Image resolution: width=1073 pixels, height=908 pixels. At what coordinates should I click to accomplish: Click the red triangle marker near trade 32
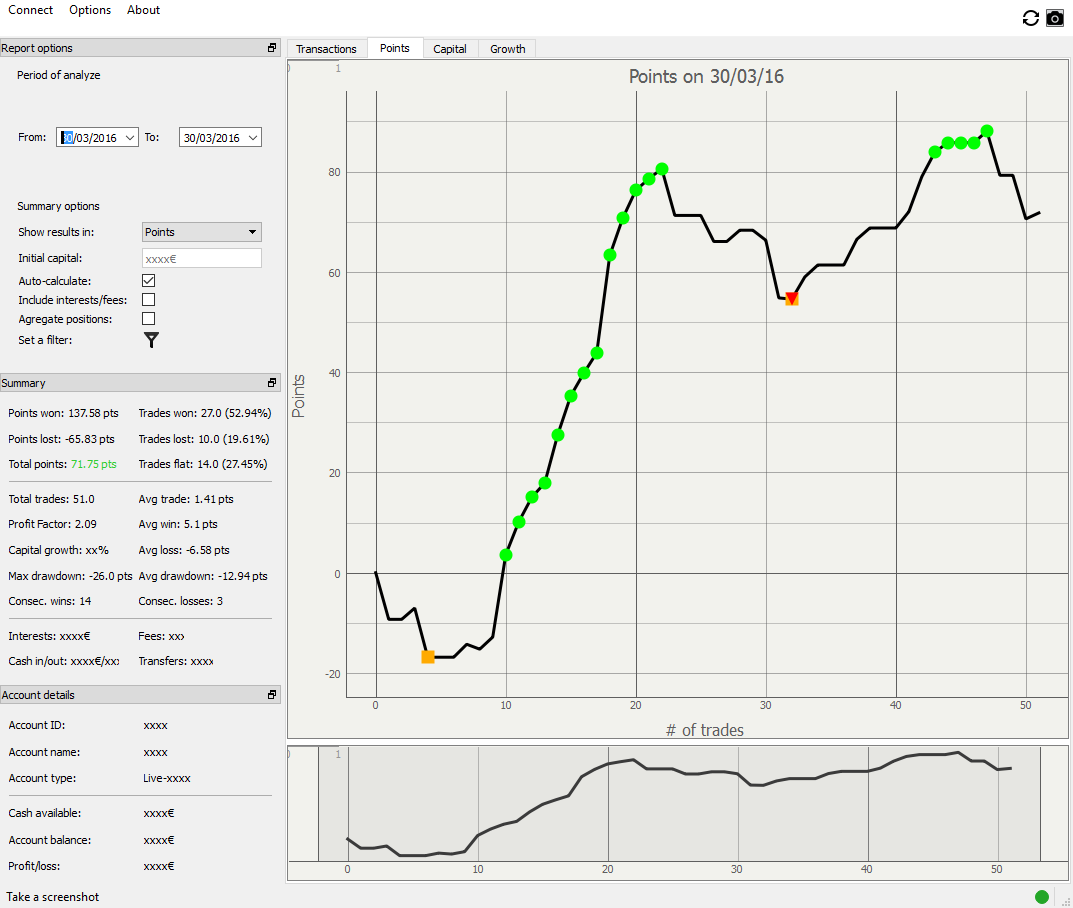pyautogui.click(x=792, y=298)
